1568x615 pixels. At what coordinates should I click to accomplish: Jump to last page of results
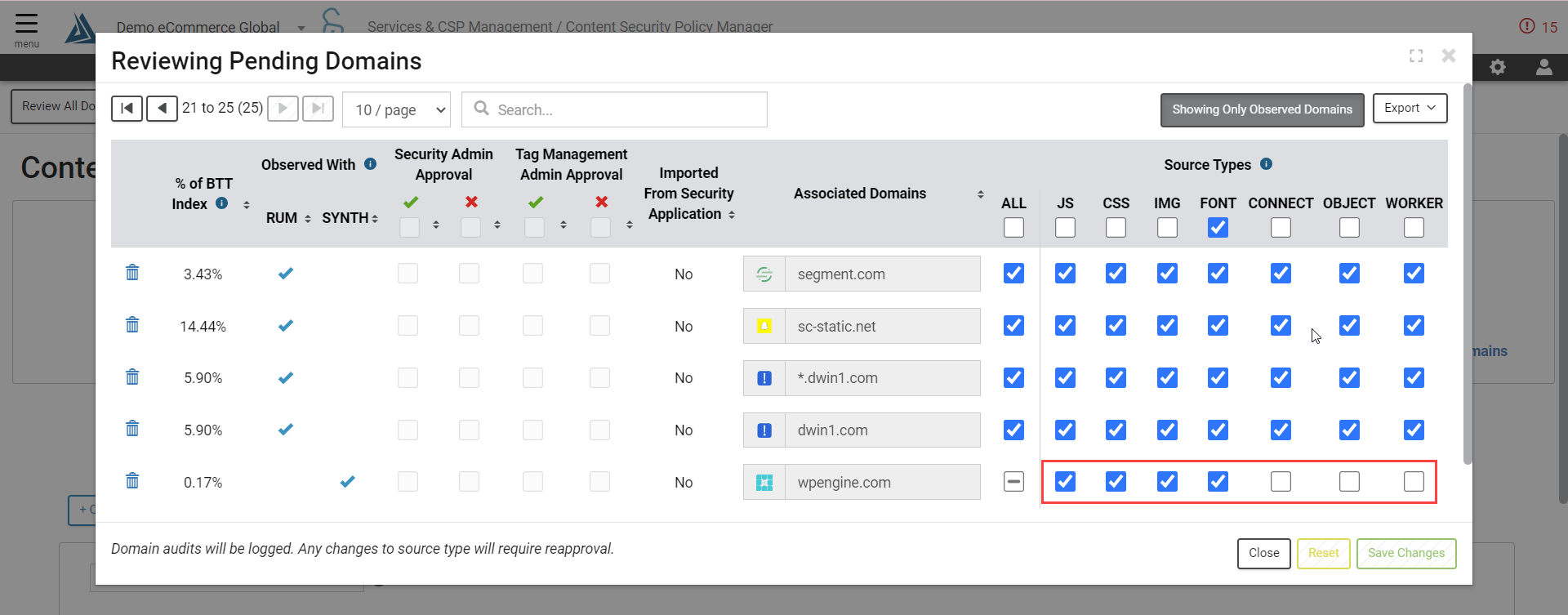(x=318, y=108)
